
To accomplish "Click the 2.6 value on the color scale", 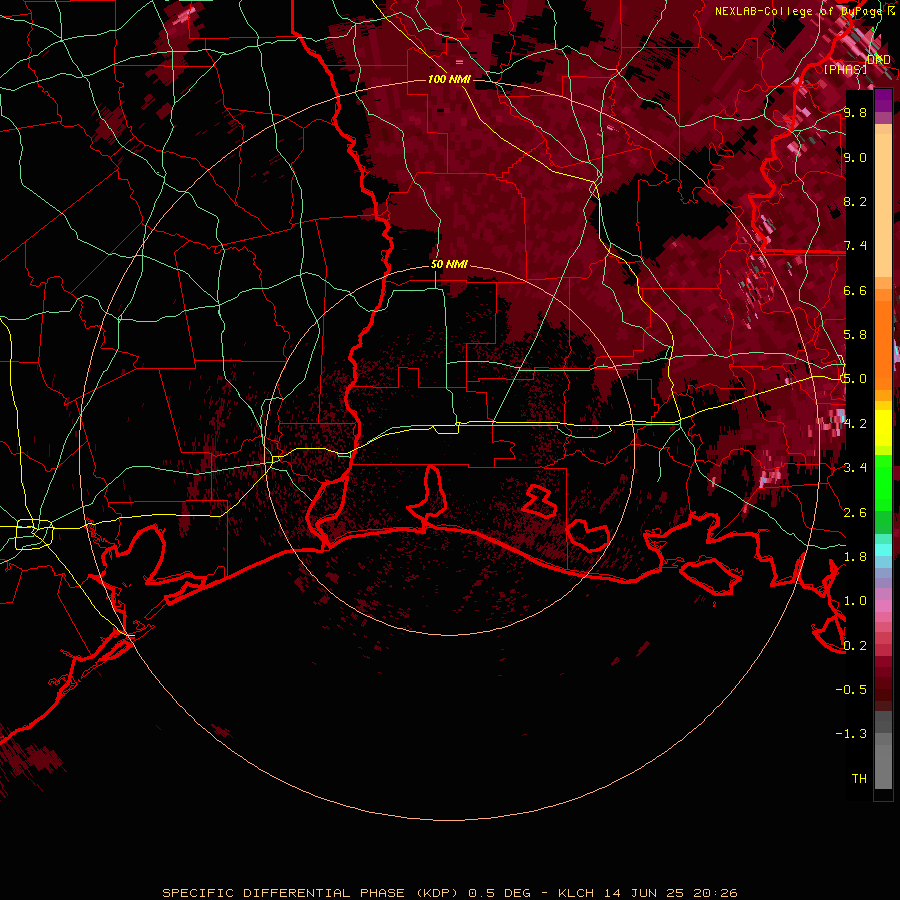I will (855, 513).
